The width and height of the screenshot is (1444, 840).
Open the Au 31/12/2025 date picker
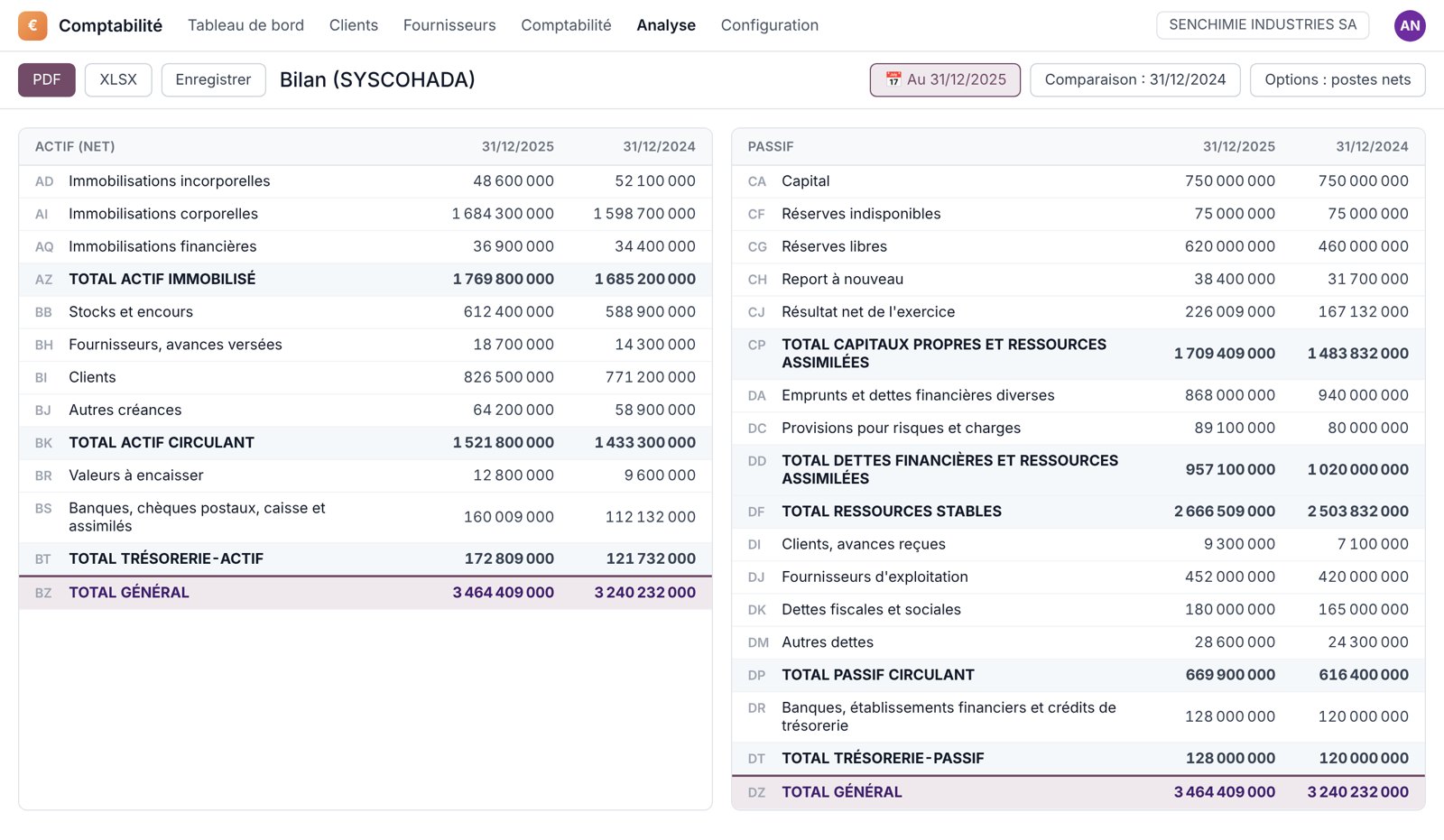(x=945, y=79)
